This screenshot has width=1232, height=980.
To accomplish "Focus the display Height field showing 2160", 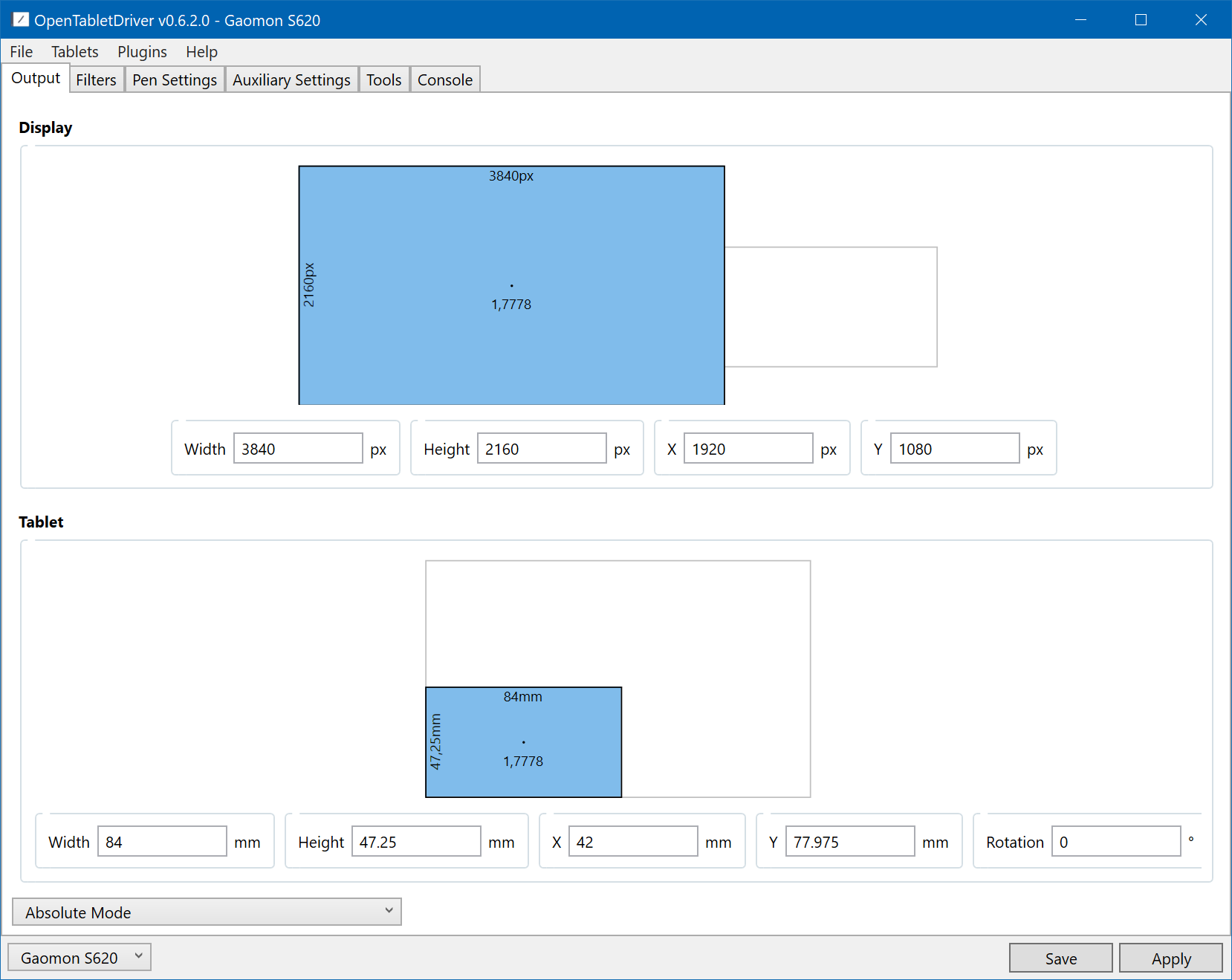I will tap(541, 449).
